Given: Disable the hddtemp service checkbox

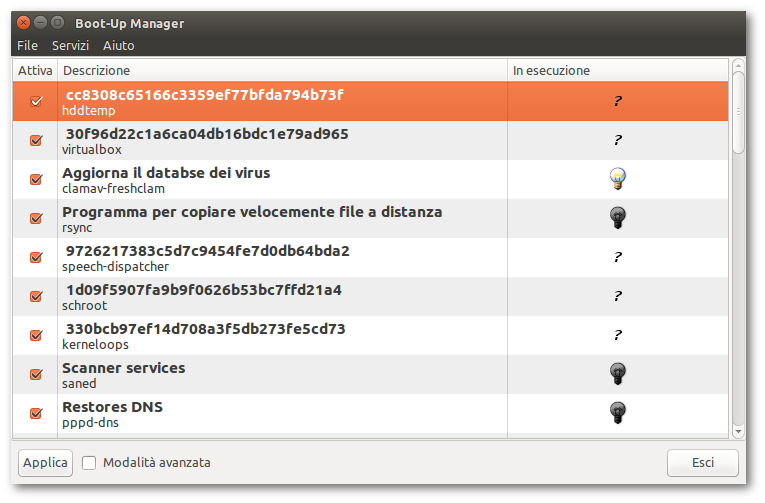Looking at the screenshot, I should point(36,101).
